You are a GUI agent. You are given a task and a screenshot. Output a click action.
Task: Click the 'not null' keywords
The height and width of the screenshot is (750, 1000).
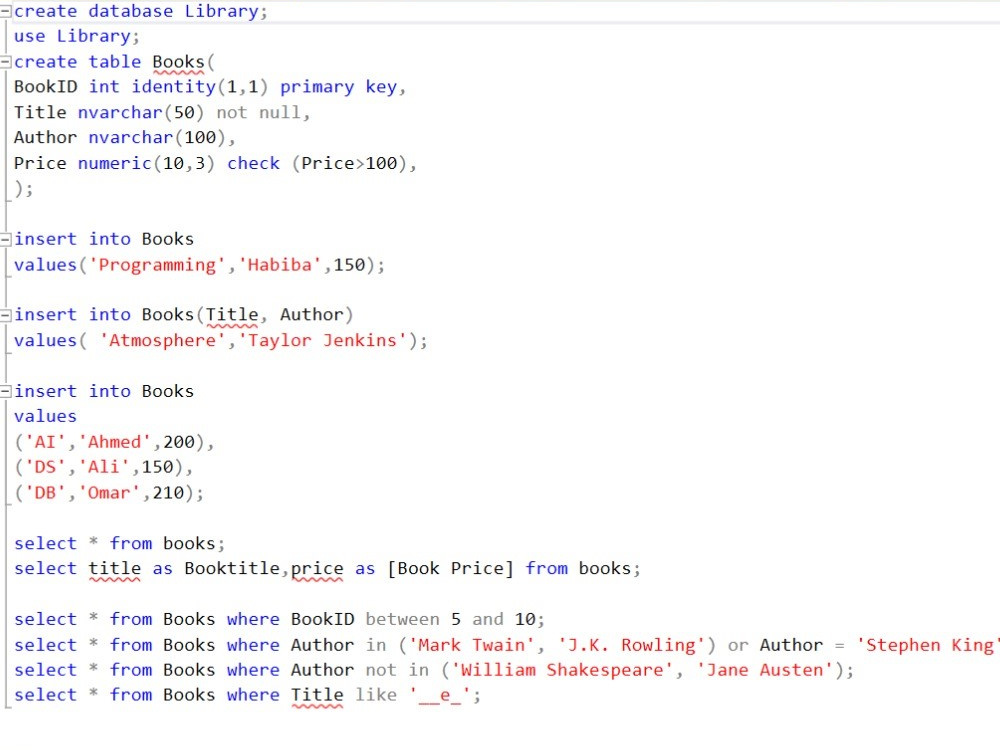tap(258, 112)
